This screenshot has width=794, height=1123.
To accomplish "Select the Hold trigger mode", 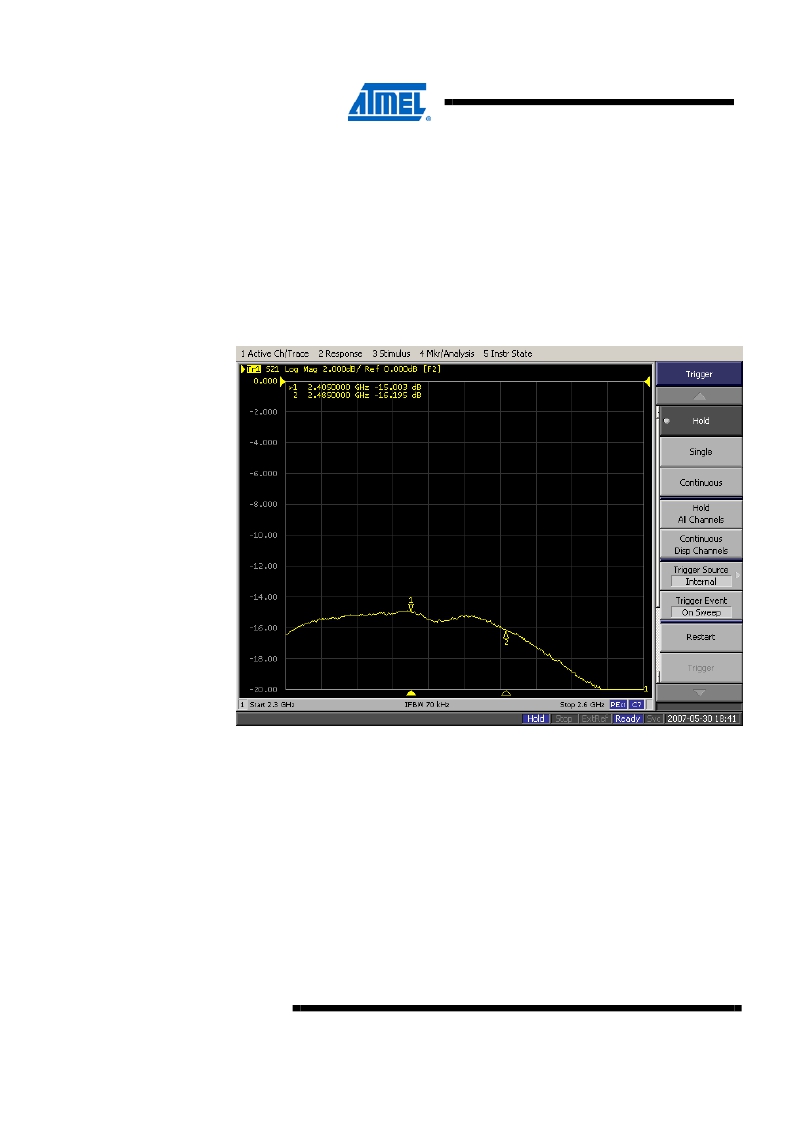I will 700,421.
